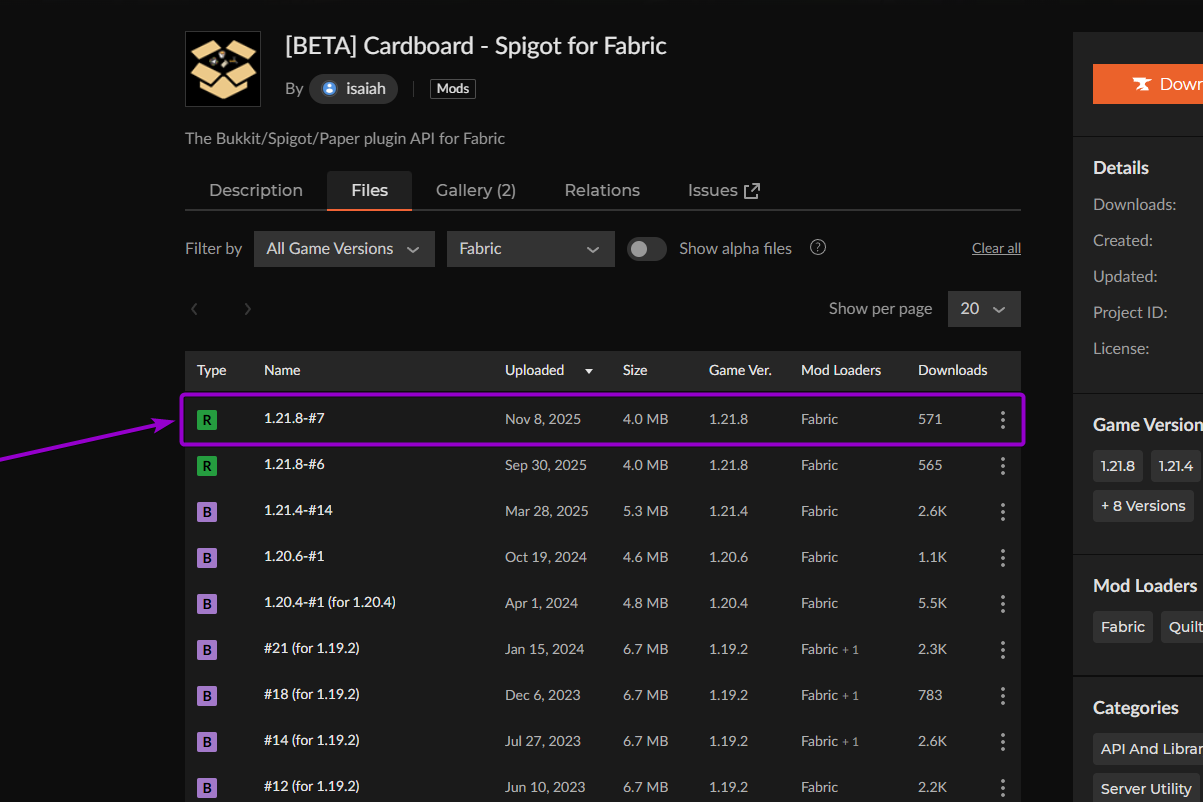Viewport: 1203px width, 802px height.
Task: Change the Show per page count dropdown
Action: point(983,309)
